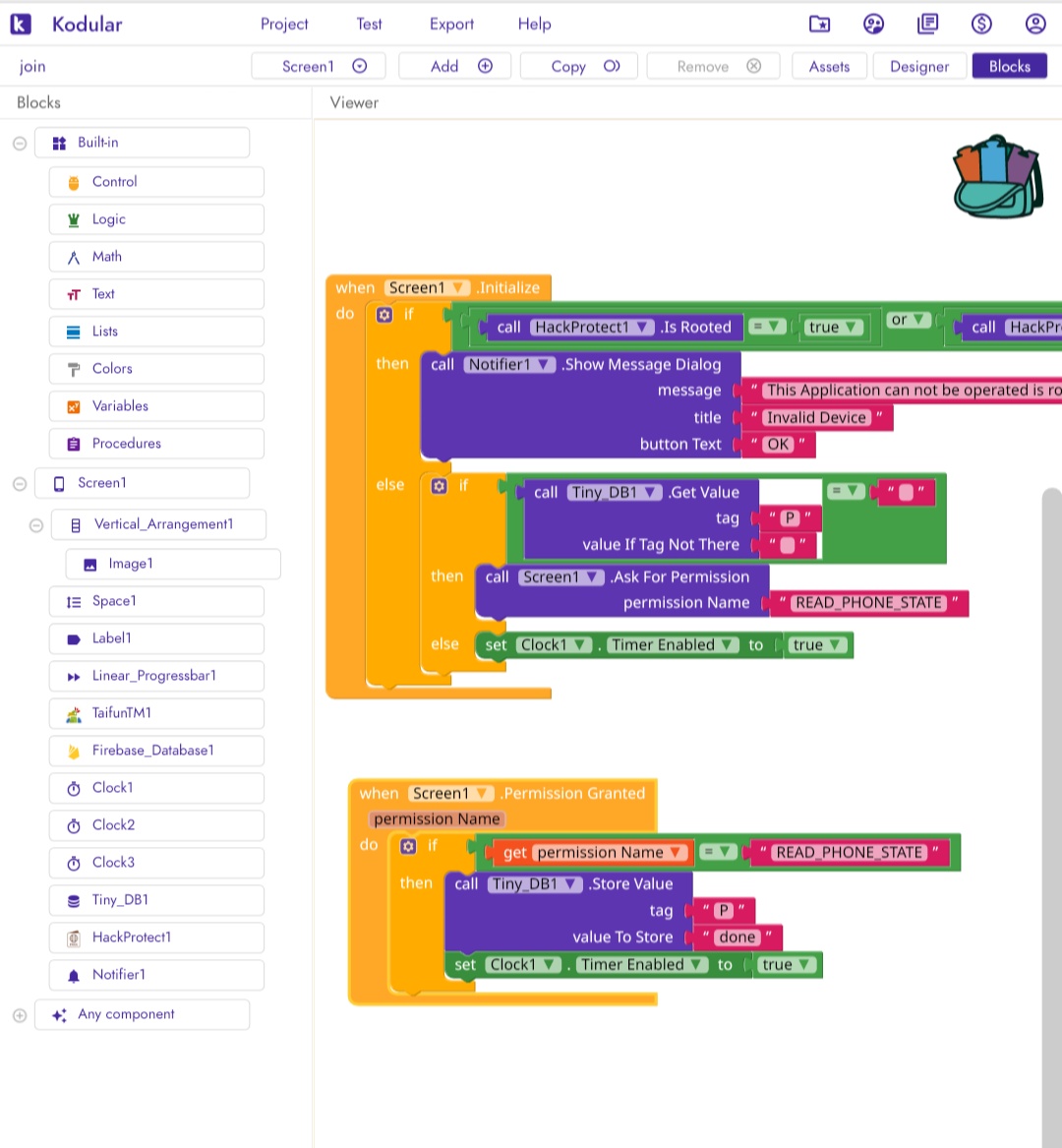Open the Test menu
Image resolution: width=1062 pixels, height=1148 pixels.
(369, 25)
